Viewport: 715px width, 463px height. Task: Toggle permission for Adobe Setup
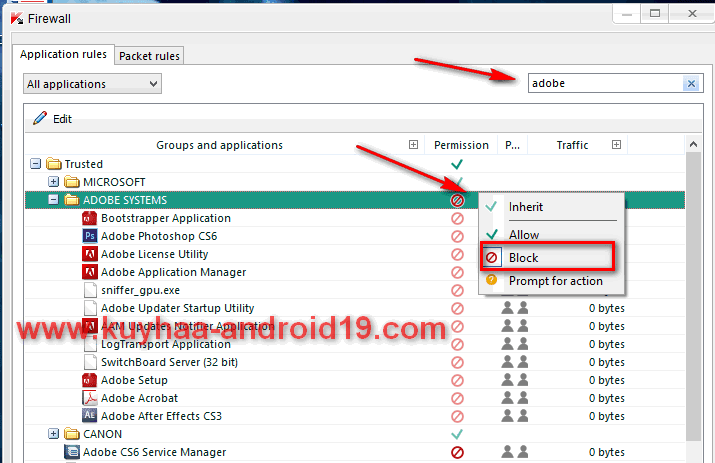pyautogui.click(x=457, y=380)
